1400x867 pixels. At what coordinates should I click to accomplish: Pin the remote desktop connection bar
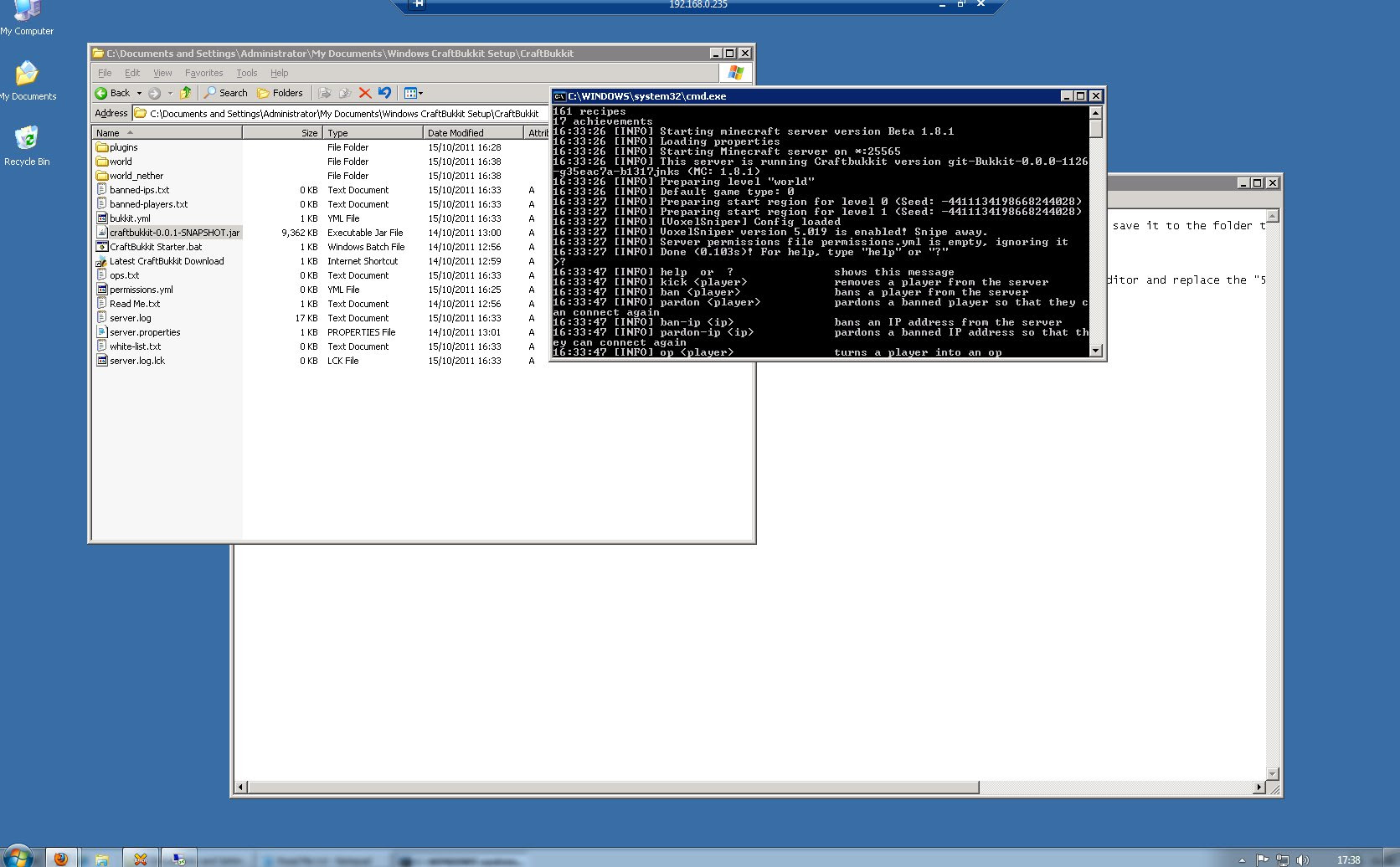coord(419,4)
